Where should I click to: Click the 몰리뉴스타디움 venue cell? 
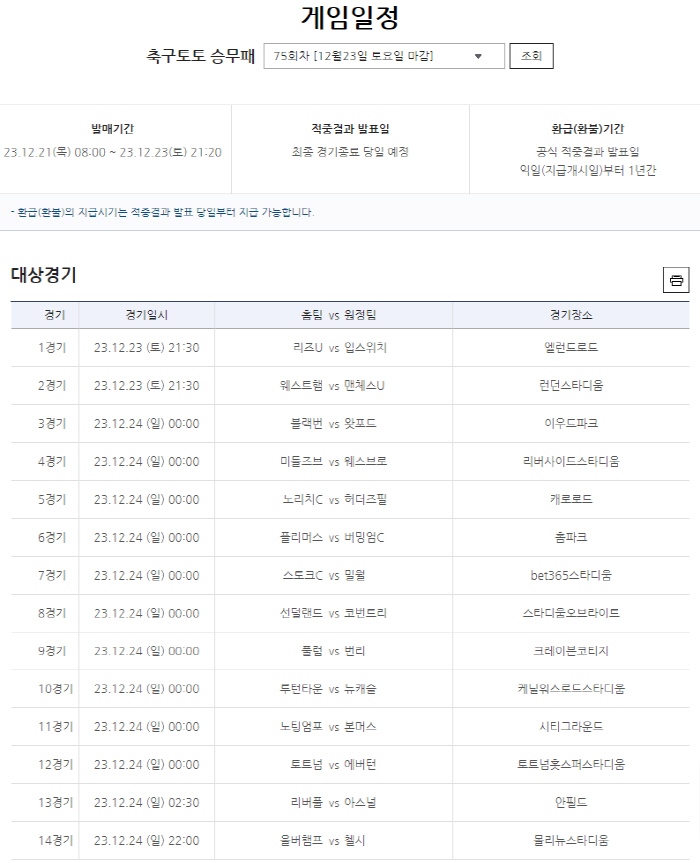pos(571,841)
